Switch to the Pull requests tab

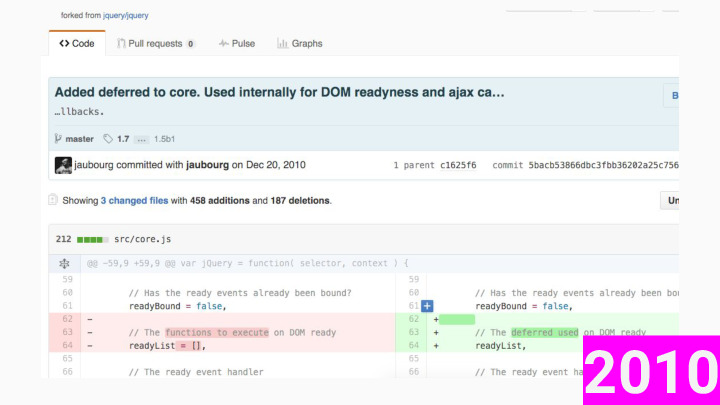[156, 44]
